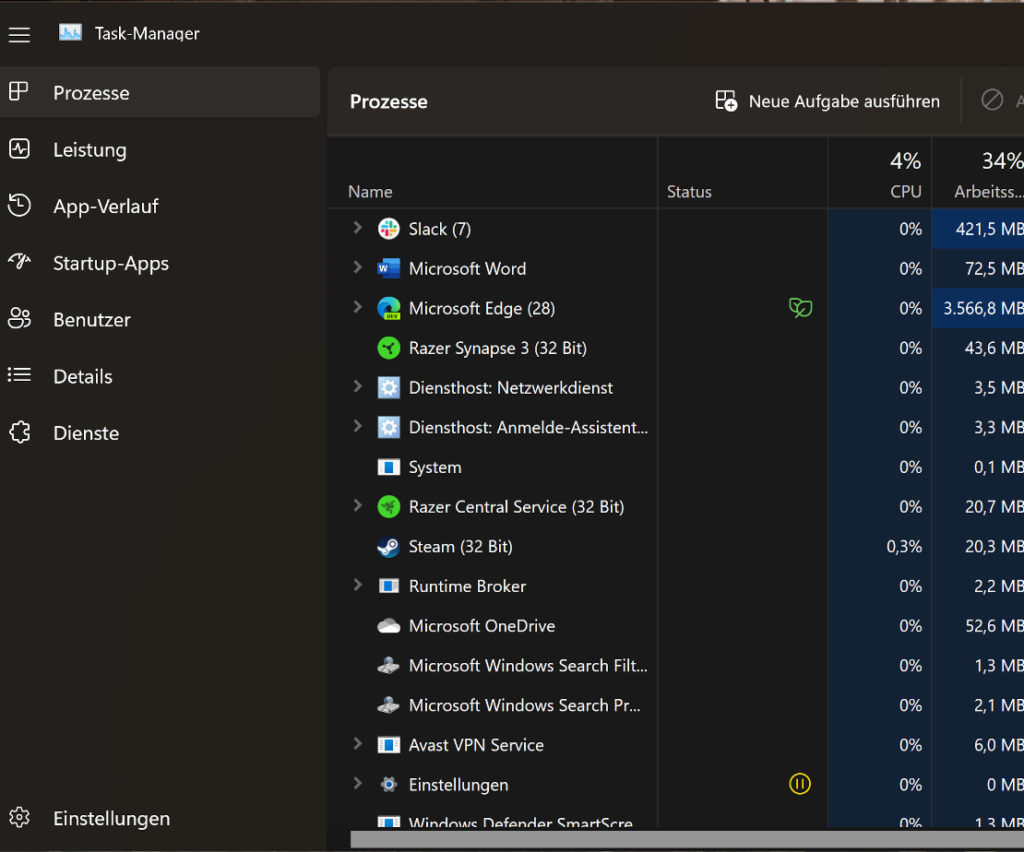Expand the Microsoft Edge (28) group
Image resolution: width=1024 pixels, height=852 pixels.
pos(357,308)
